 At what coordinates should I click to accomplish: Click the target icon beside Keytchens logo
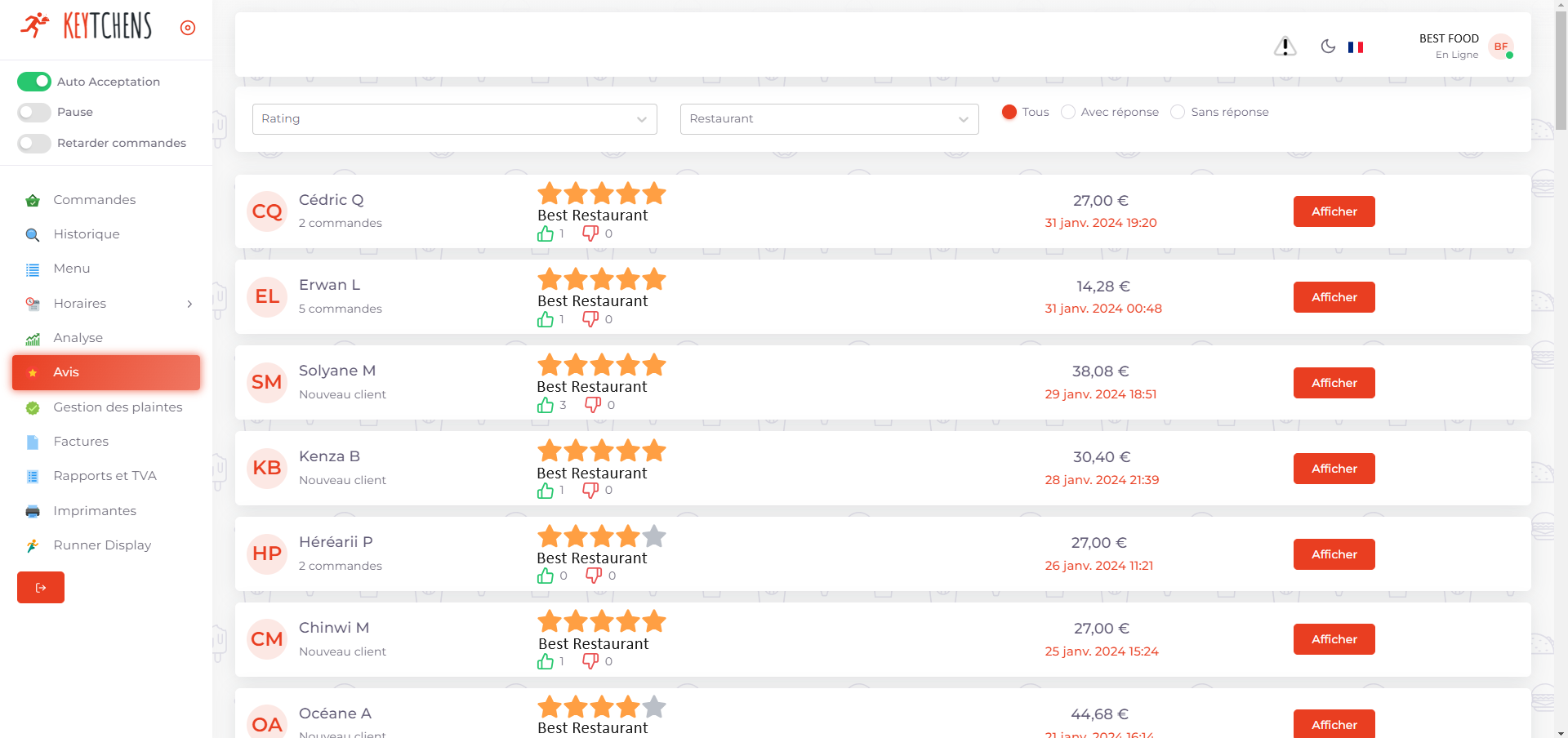coord(188,28)
